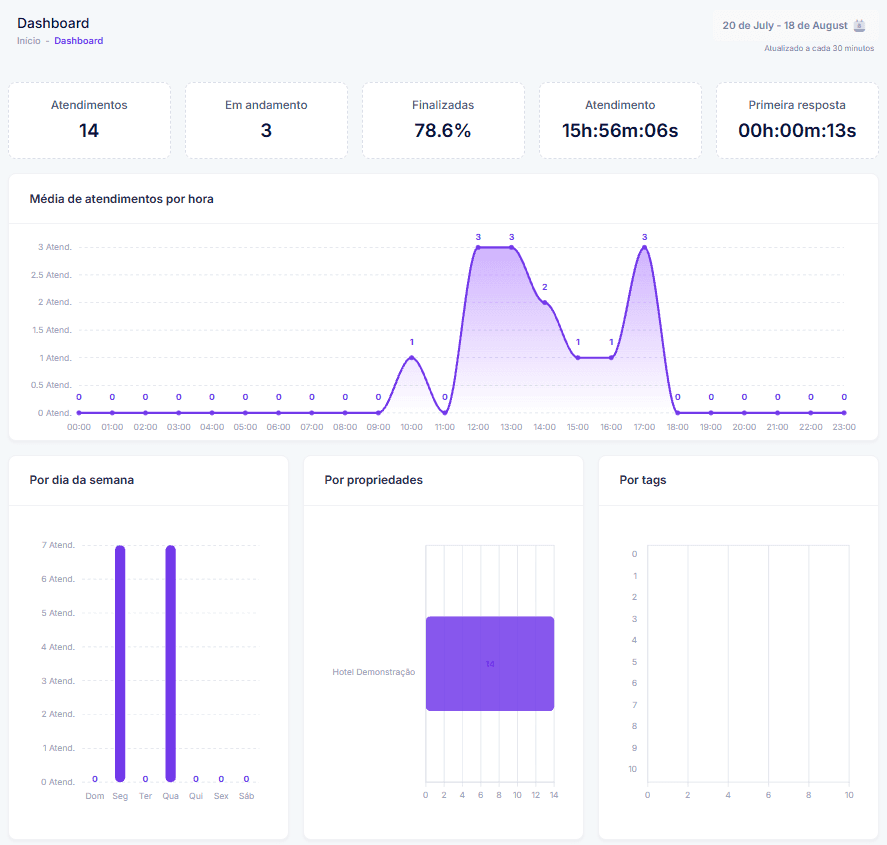Click the Atendimento 15h:56m:06s card
This screenshot has height=845, width=887.
click(x=621, y=120)
